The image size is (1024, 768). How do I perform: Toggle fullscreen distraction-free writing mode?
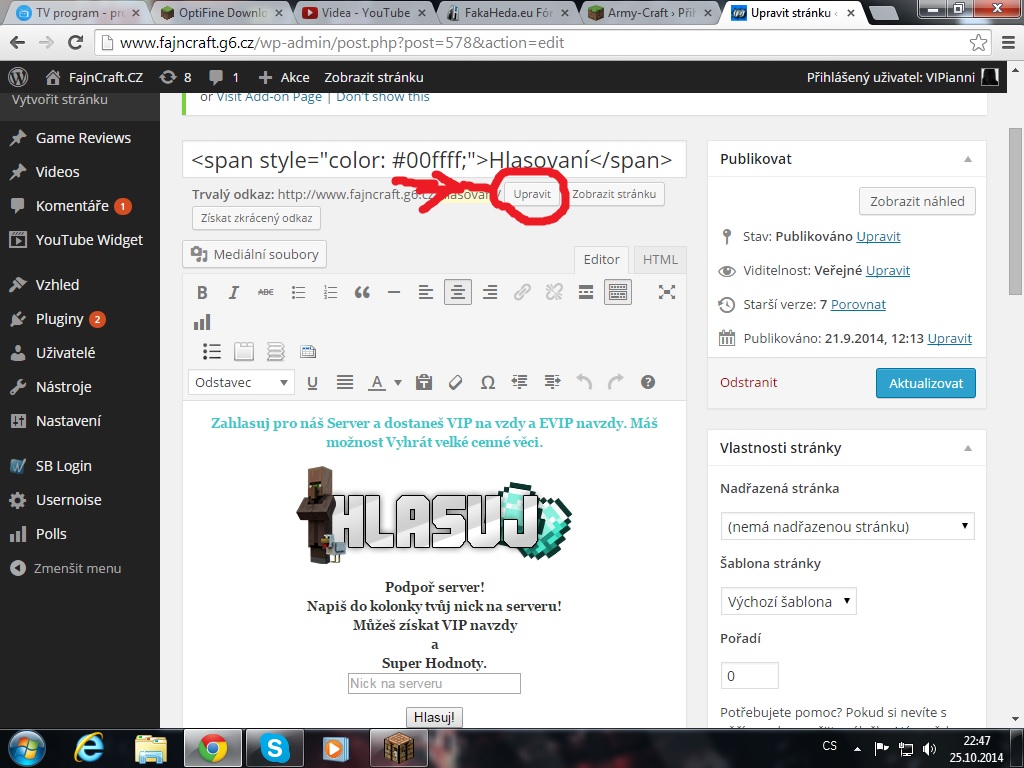(667, 293)
